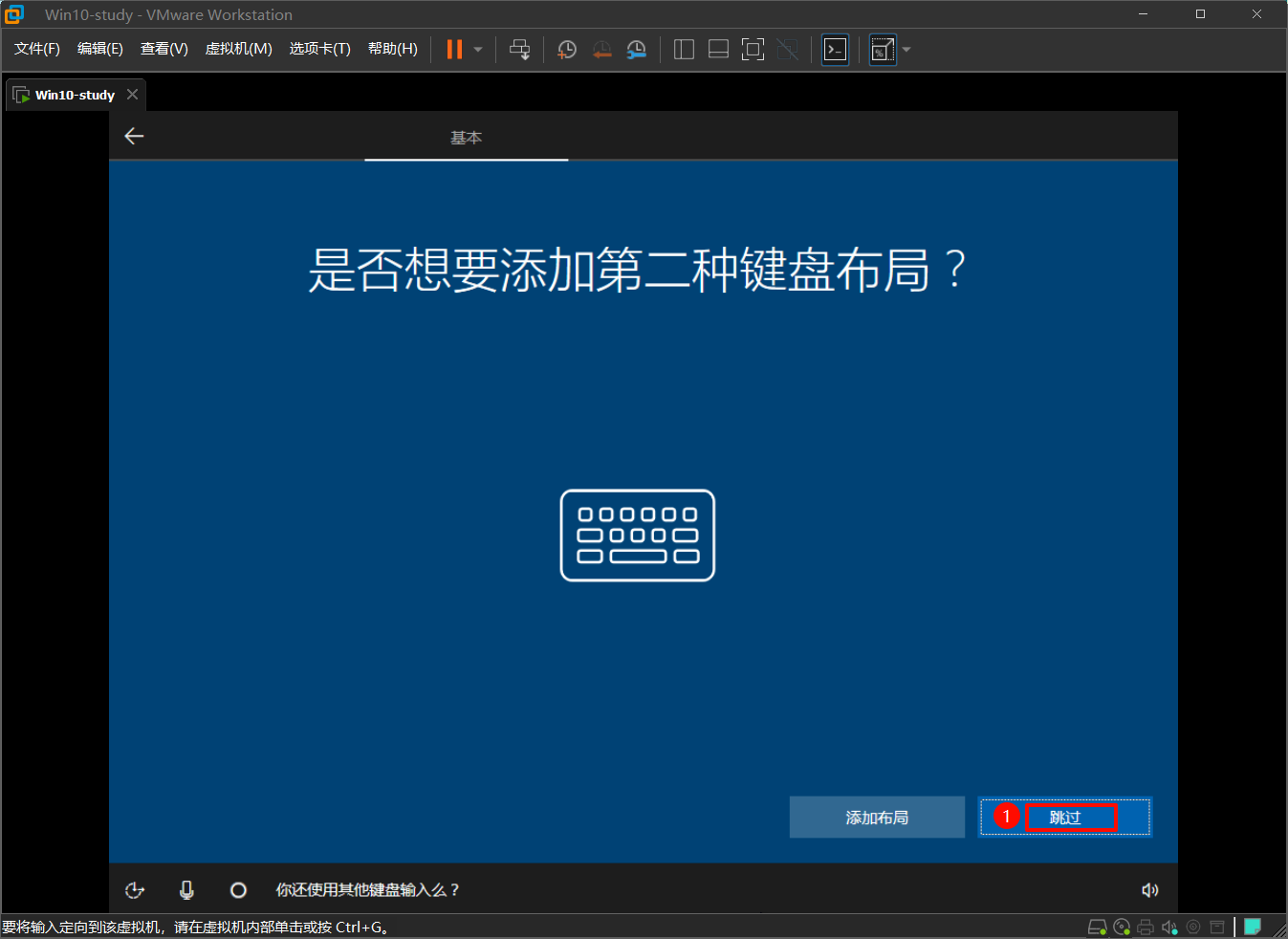Toggle the microphone in Windows setup
The width and height of the screenshot is (1288, 939).
pyautogui.click(x=186, y=890)
